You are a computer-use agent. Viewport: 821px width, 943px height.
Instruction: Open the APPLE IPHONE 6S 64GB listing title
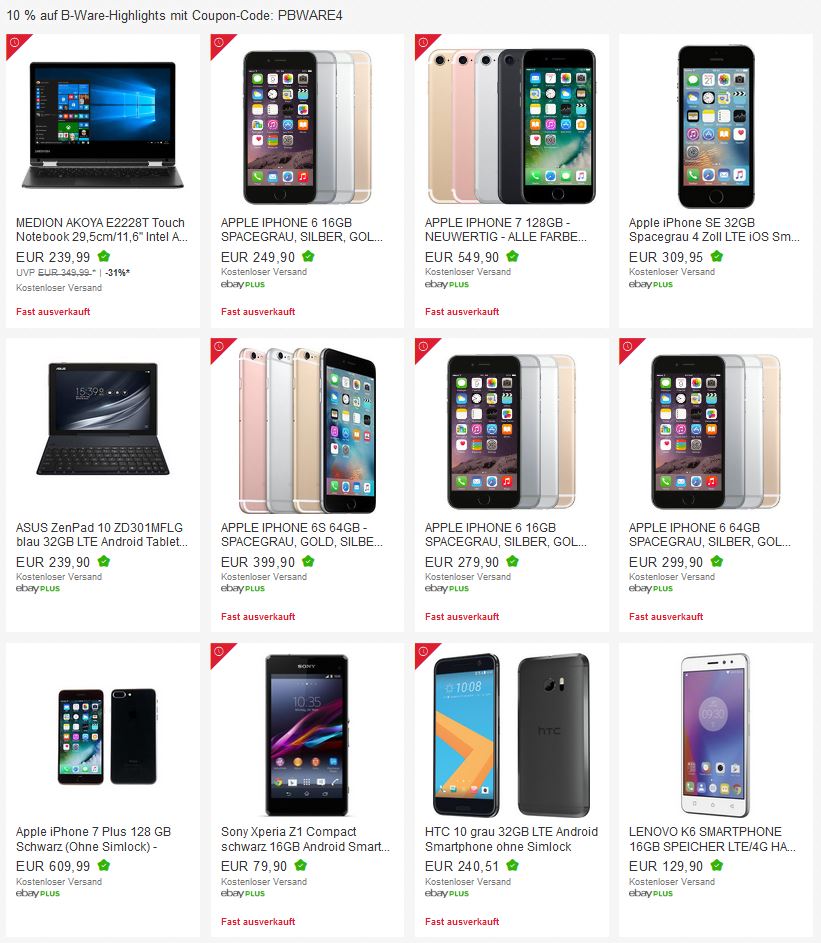tap(301, 535)
